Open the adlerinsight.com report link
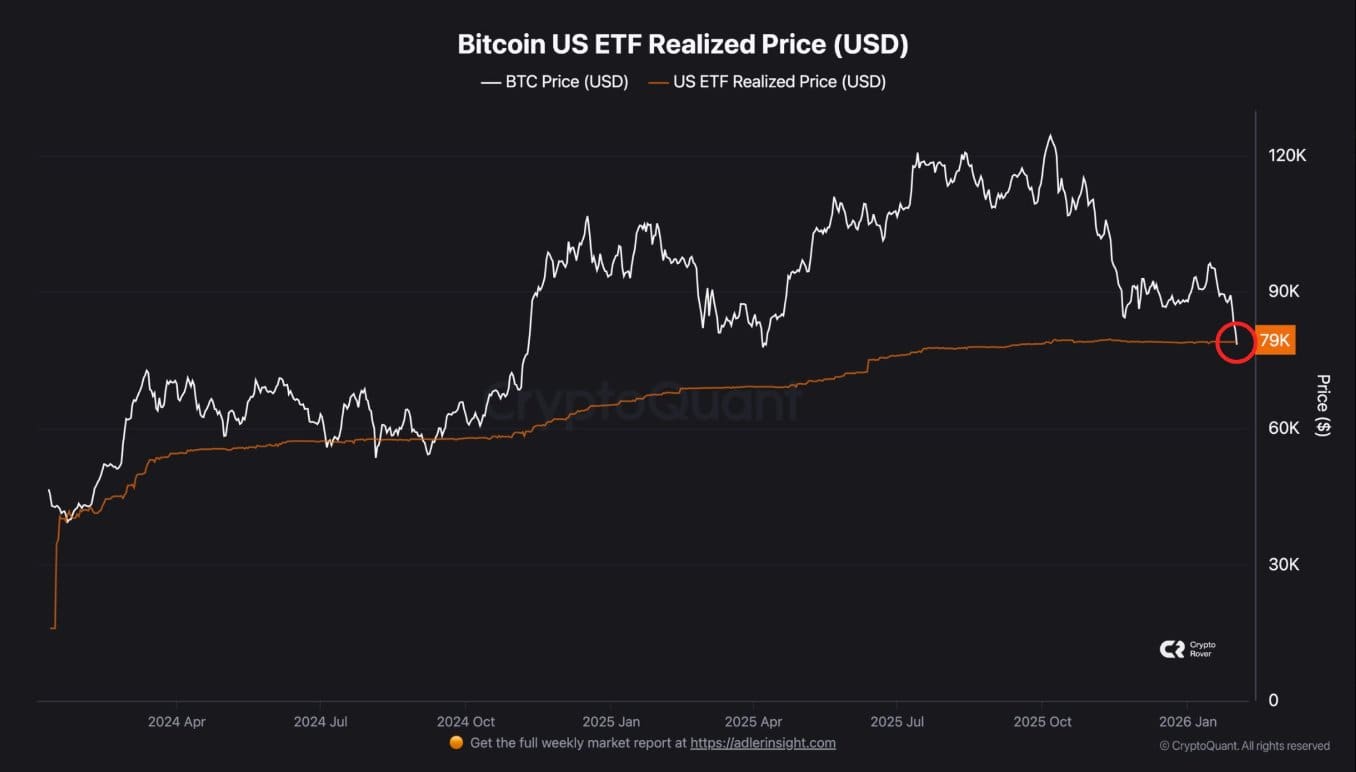Screen dimensions: 1356x772 coord(763,743)
